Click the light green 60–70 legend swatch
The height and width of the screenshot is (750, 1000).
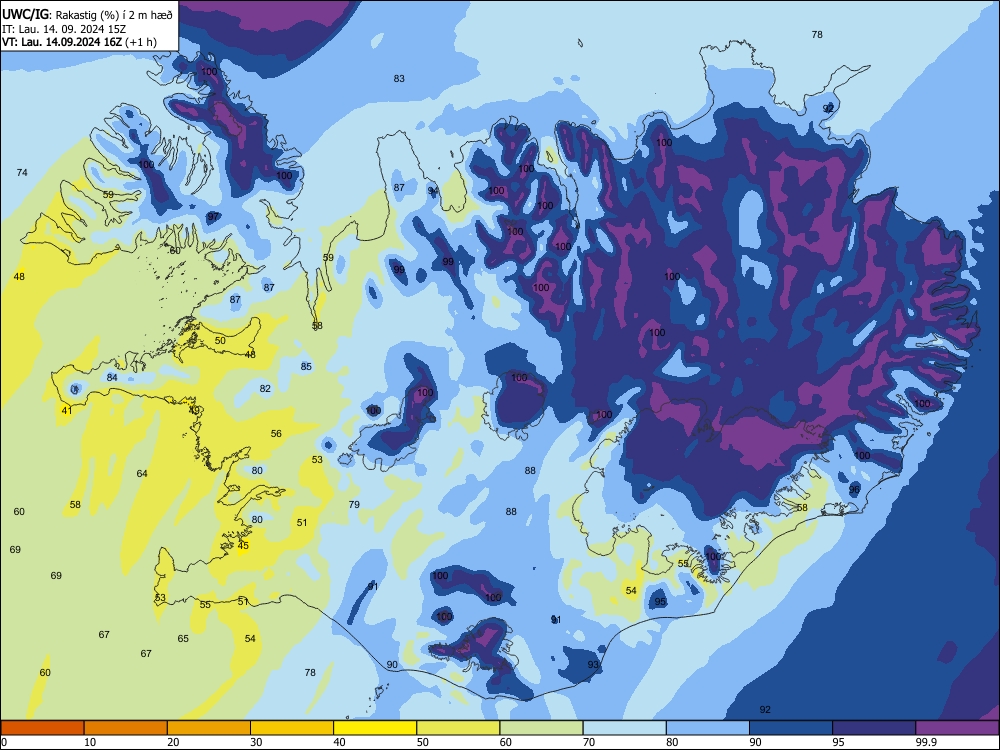point(541,728)
